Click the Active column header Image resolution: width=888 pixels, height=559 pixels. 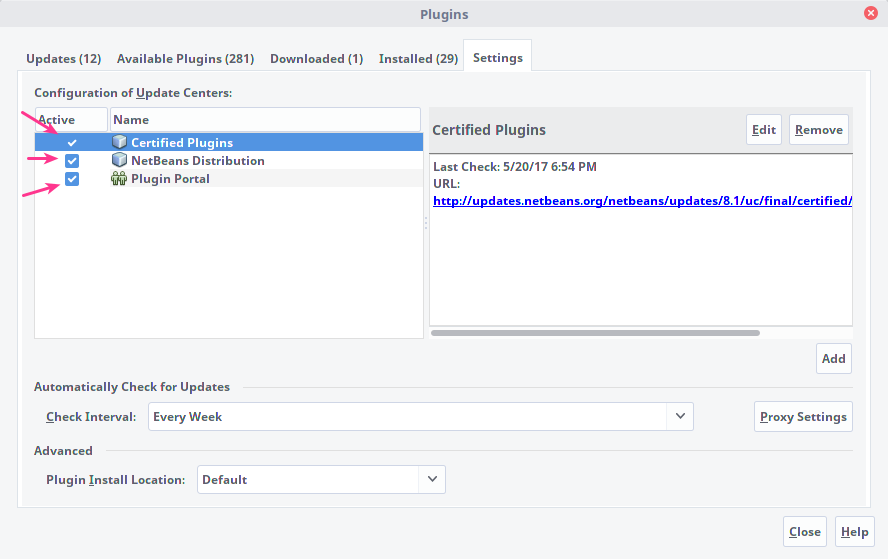click(71, 120)
